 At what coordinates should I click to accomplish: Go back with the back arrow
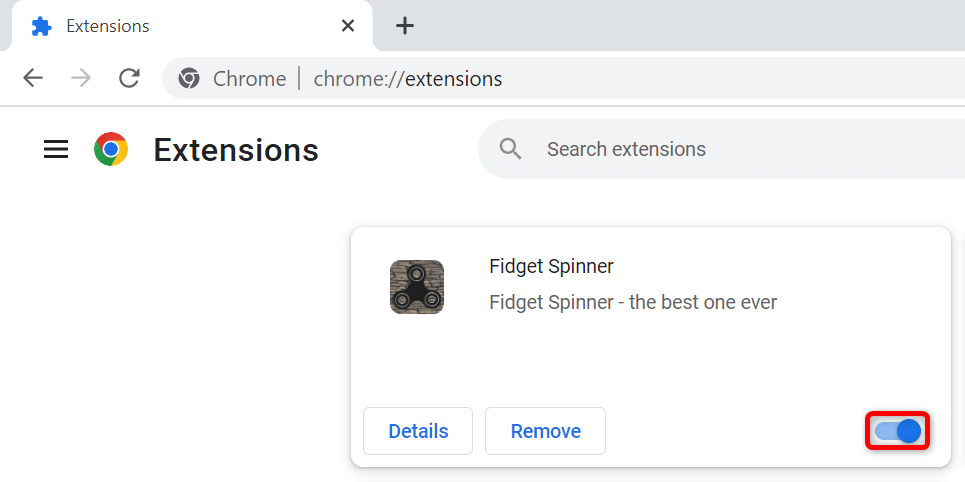coord(33,78)
